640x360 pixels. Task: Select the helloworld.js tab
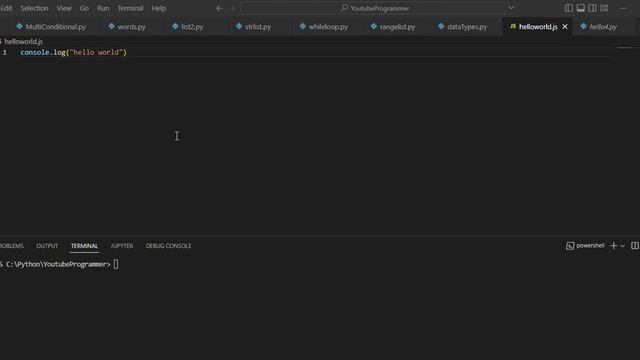pyautogui.click(x=538, y=27)
